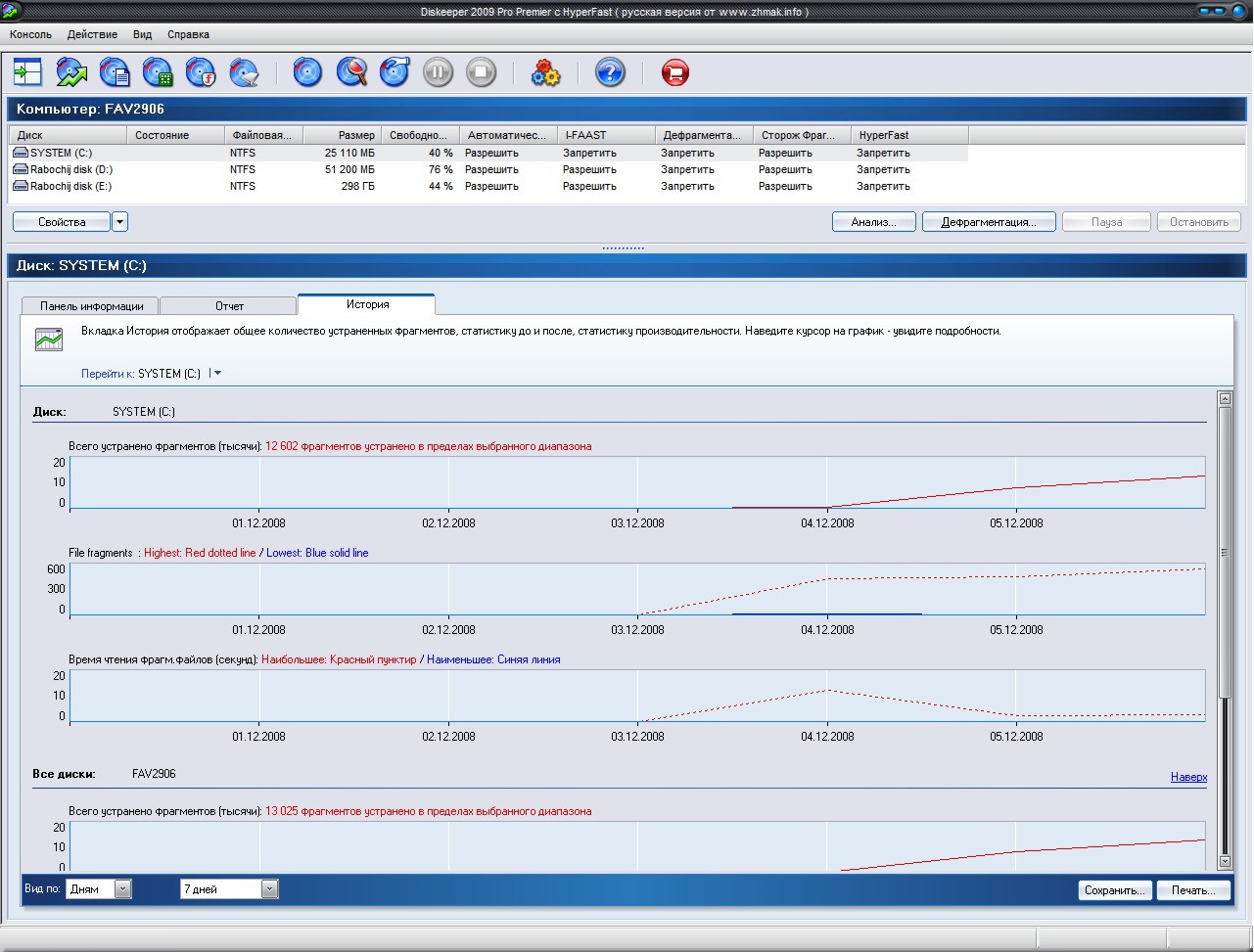Open the Перейти к: SYSTEM (C:) dropdown arrow
Screen dimensions: 1254x952
click(215, 373)
